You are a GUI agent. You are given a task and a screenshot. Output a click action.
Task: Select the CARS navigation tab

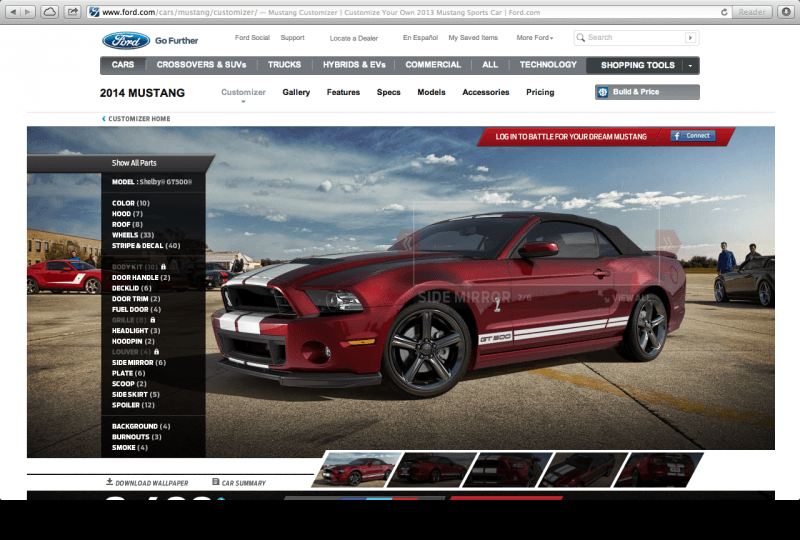123,65
